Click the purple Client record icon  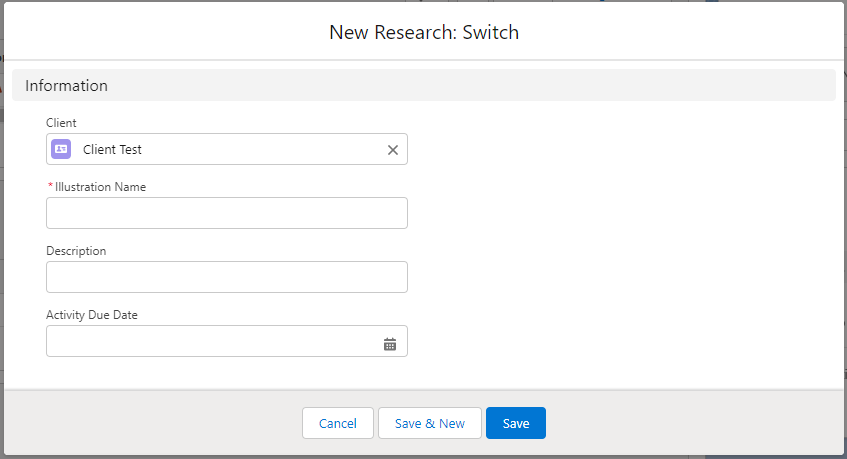point(61,149)
